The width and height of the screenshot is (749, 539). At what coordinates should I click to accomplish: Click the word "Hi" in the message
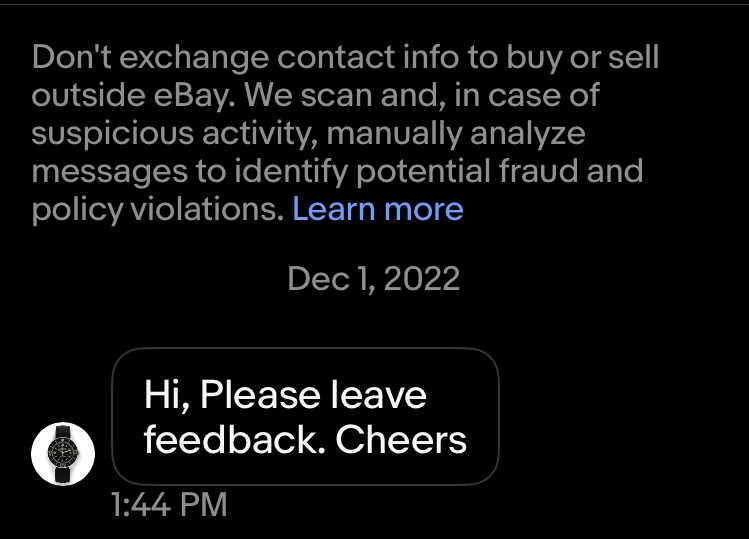point(163,395)
